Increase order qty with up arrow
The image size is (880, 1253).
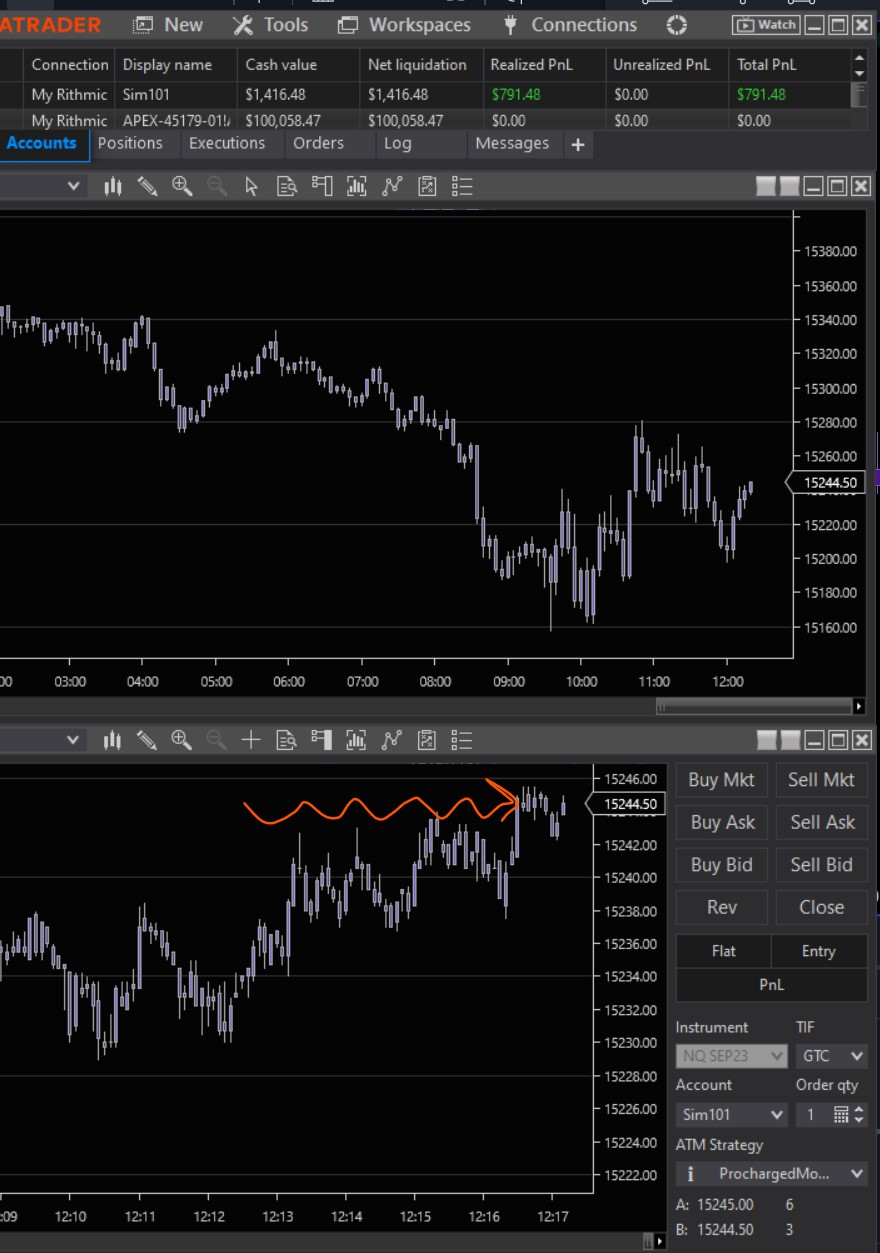858,1108
